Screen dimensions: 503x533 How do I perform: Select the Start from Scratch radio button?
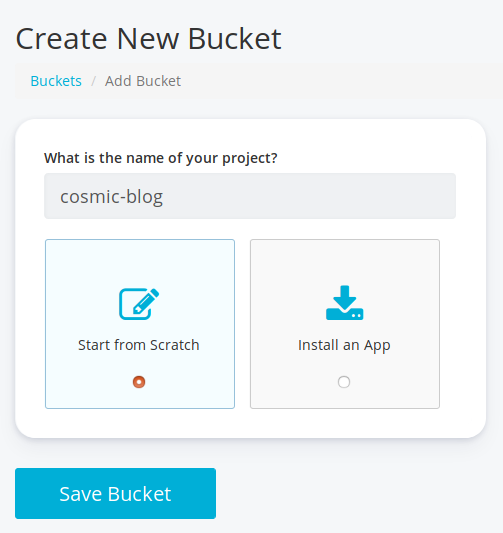coord(139,382)
